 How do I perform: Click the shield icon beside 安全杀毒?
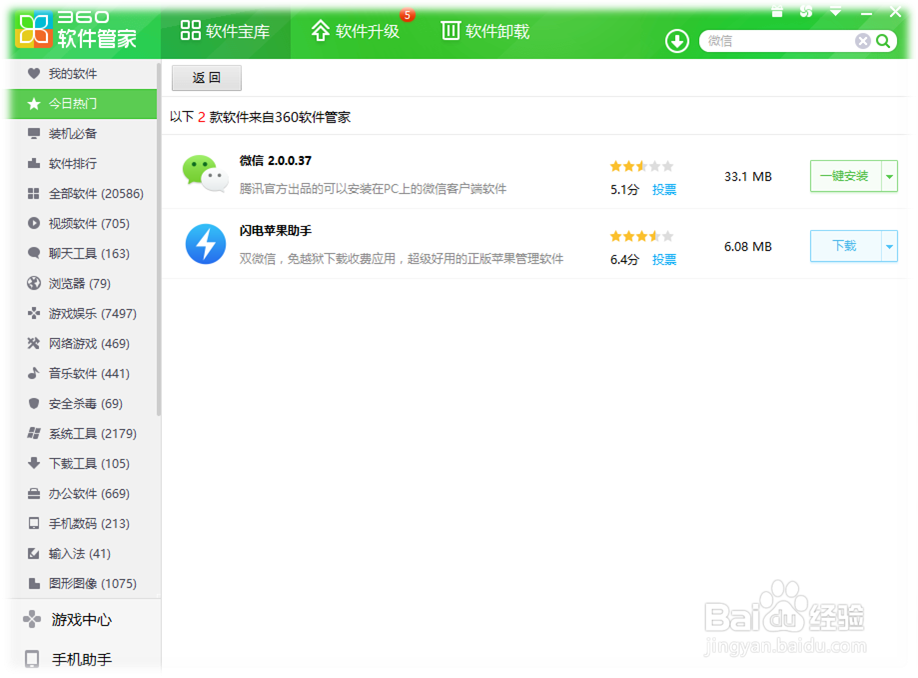pos(34,403)
